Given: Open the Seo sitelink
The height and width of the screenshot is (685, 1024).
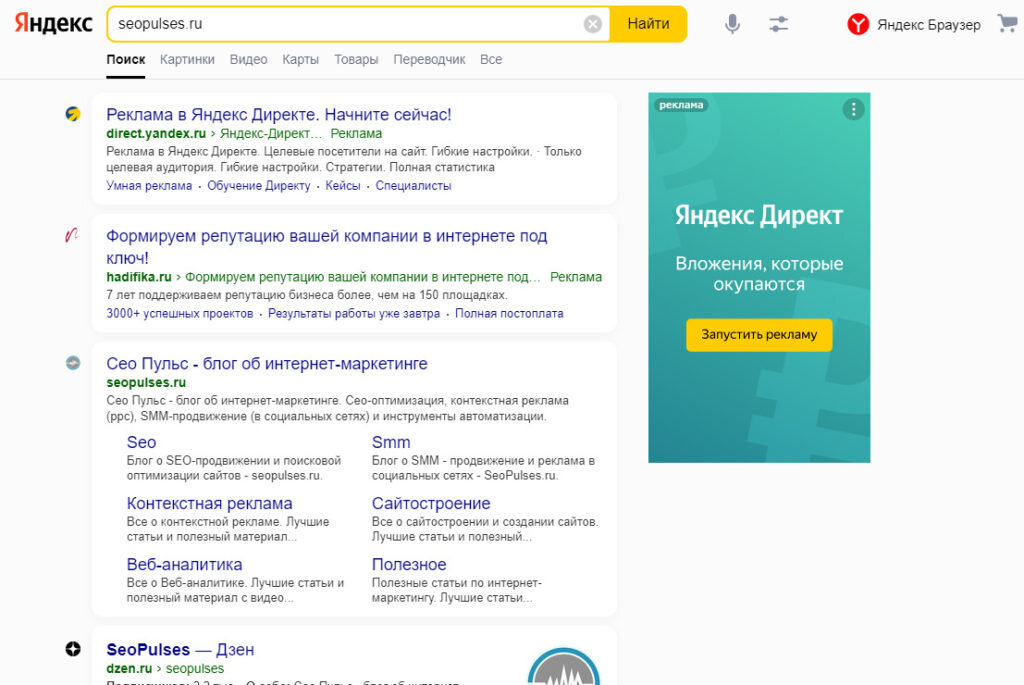Looking at the screenshot, I should pyautogui.click(x=141, y=442).
